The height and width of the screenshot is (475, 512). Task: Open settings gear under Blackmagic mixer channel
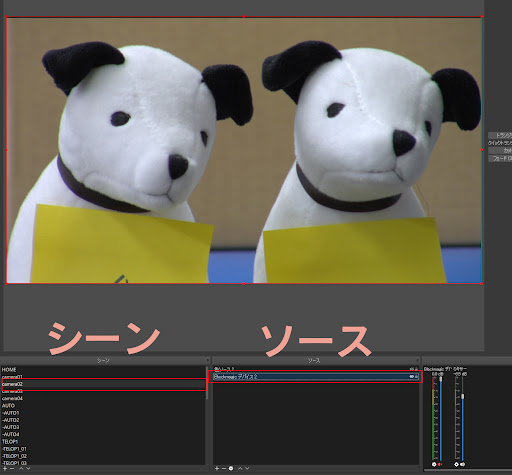coord(434,464)
